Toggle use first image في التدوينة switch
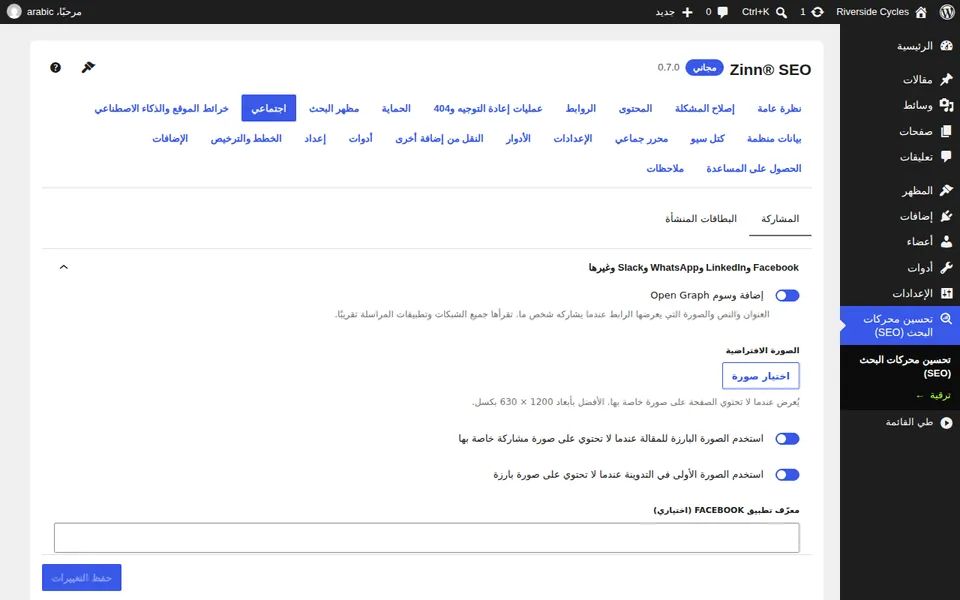The width and height of the screenshot is (960, 600). click(787, 475)
